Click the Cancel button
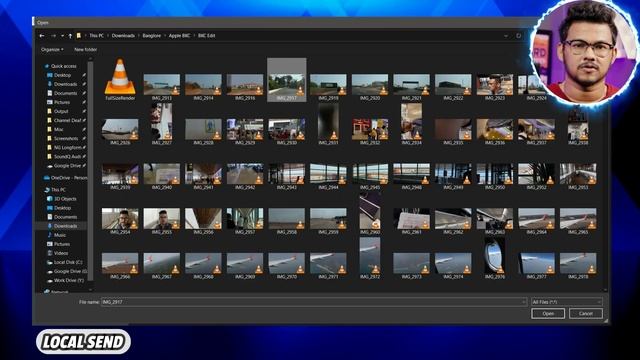The width and height of the screenshot is (640, 360). 586,313
